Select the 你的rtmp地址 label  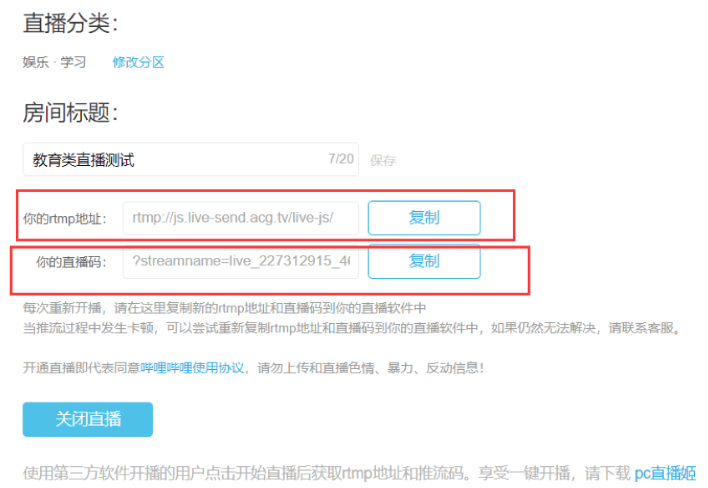(x=65, y=219)
